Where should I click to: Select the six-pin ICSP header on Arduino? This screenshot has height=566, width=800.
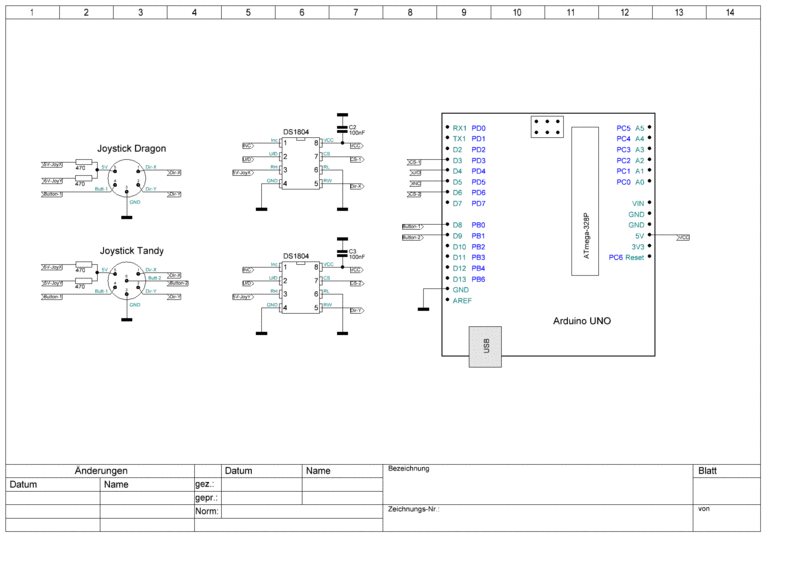547,127
